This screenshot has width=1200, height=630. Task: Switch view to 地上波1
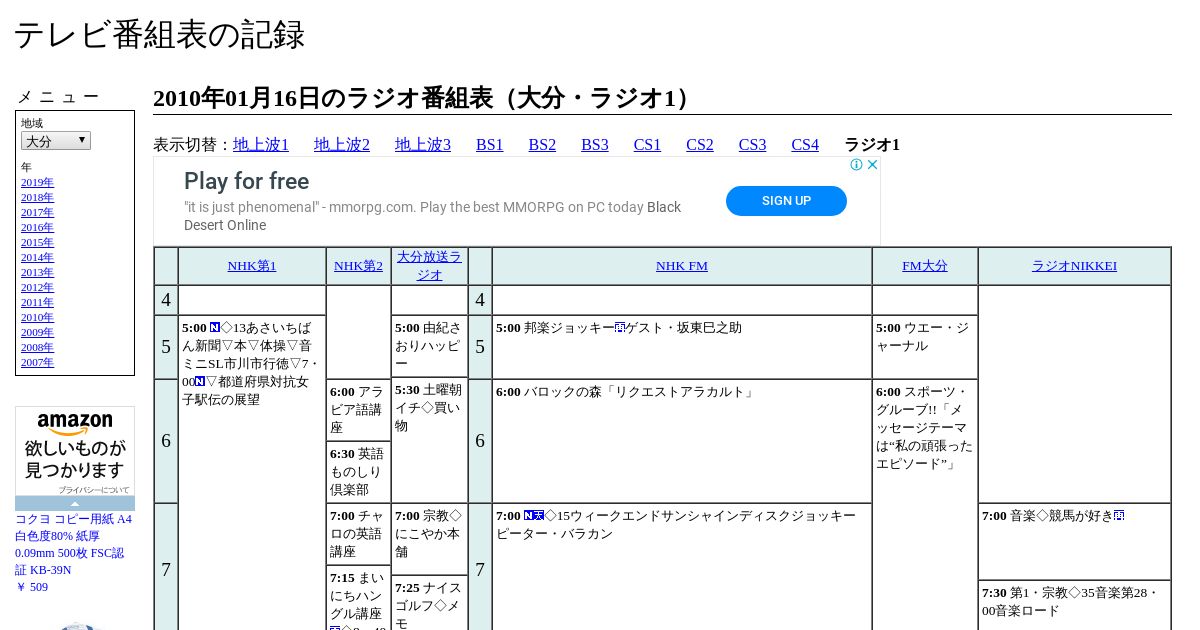(x=261, y=145)
